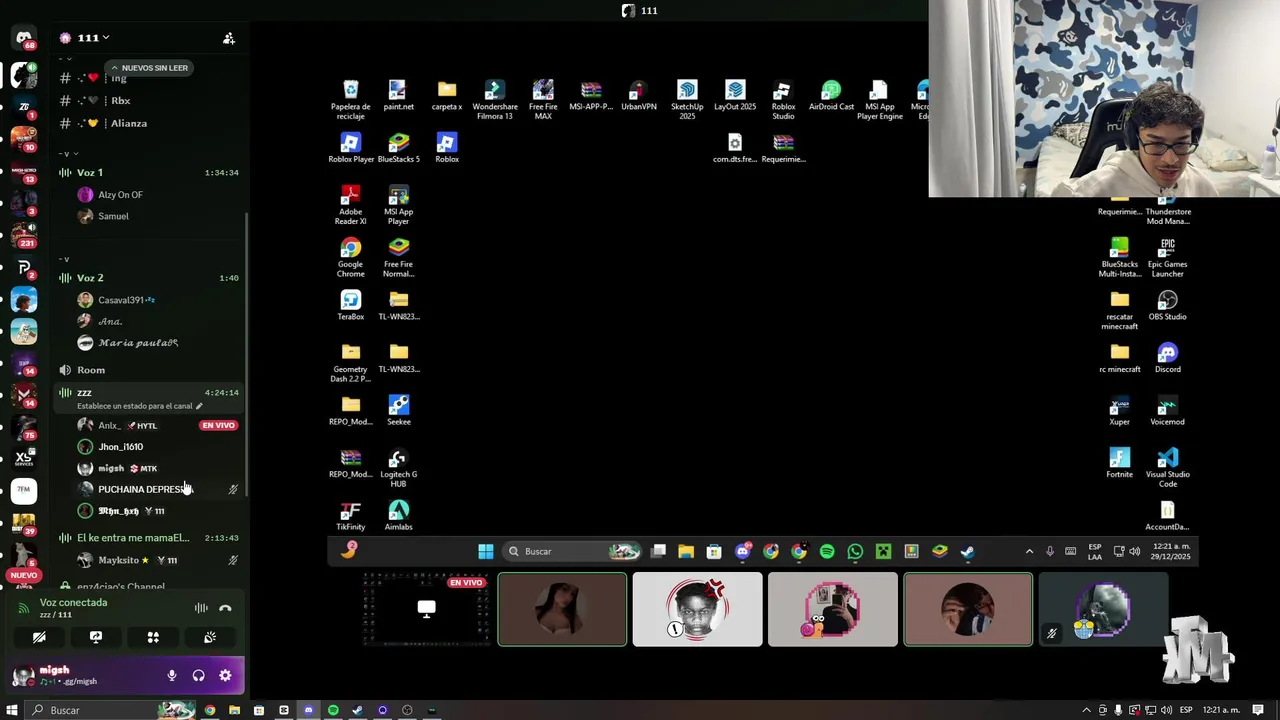Click the Windows Start button at bottom-left

pos(12,710)
